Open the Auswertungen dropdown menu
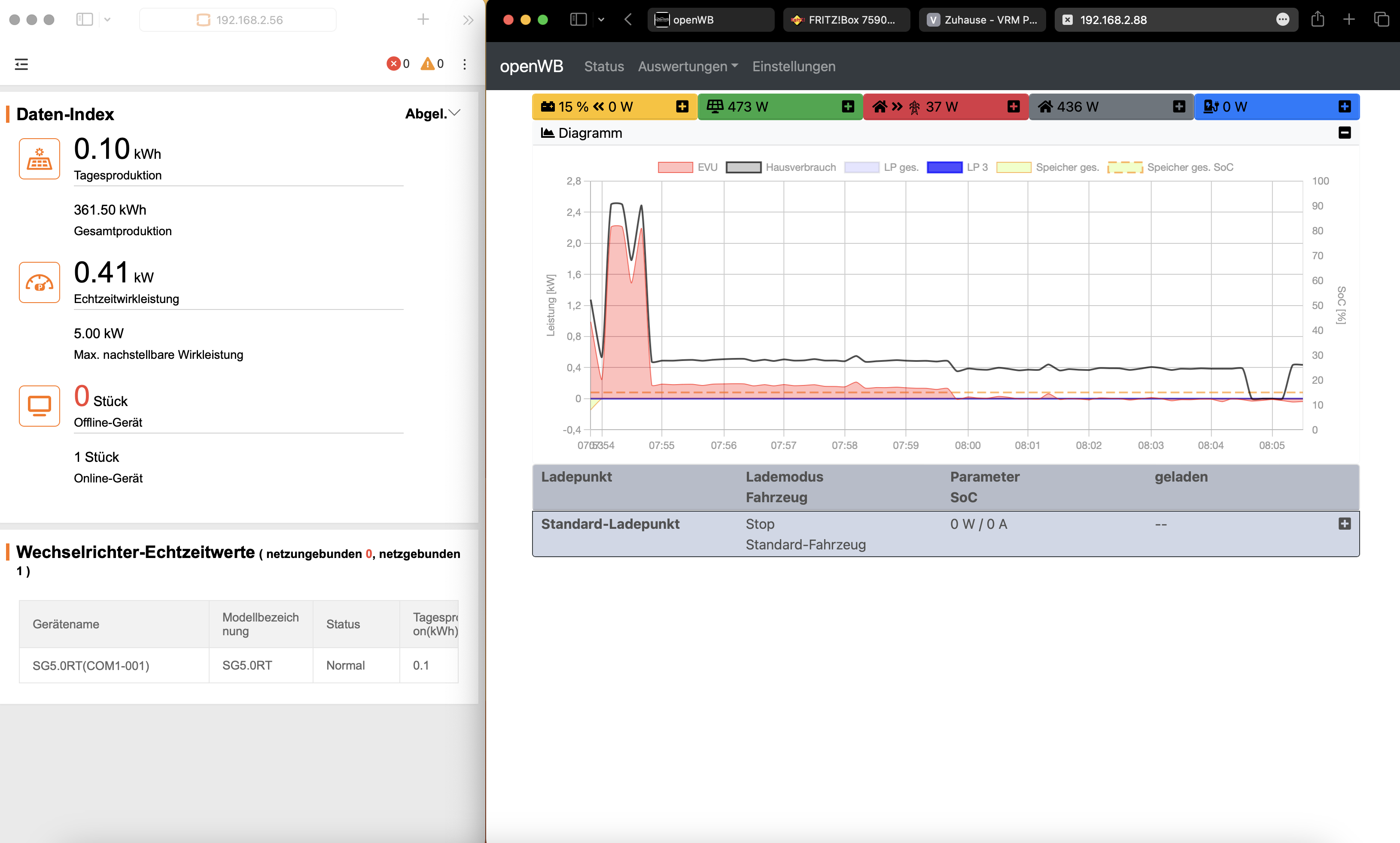 [688, 67]
